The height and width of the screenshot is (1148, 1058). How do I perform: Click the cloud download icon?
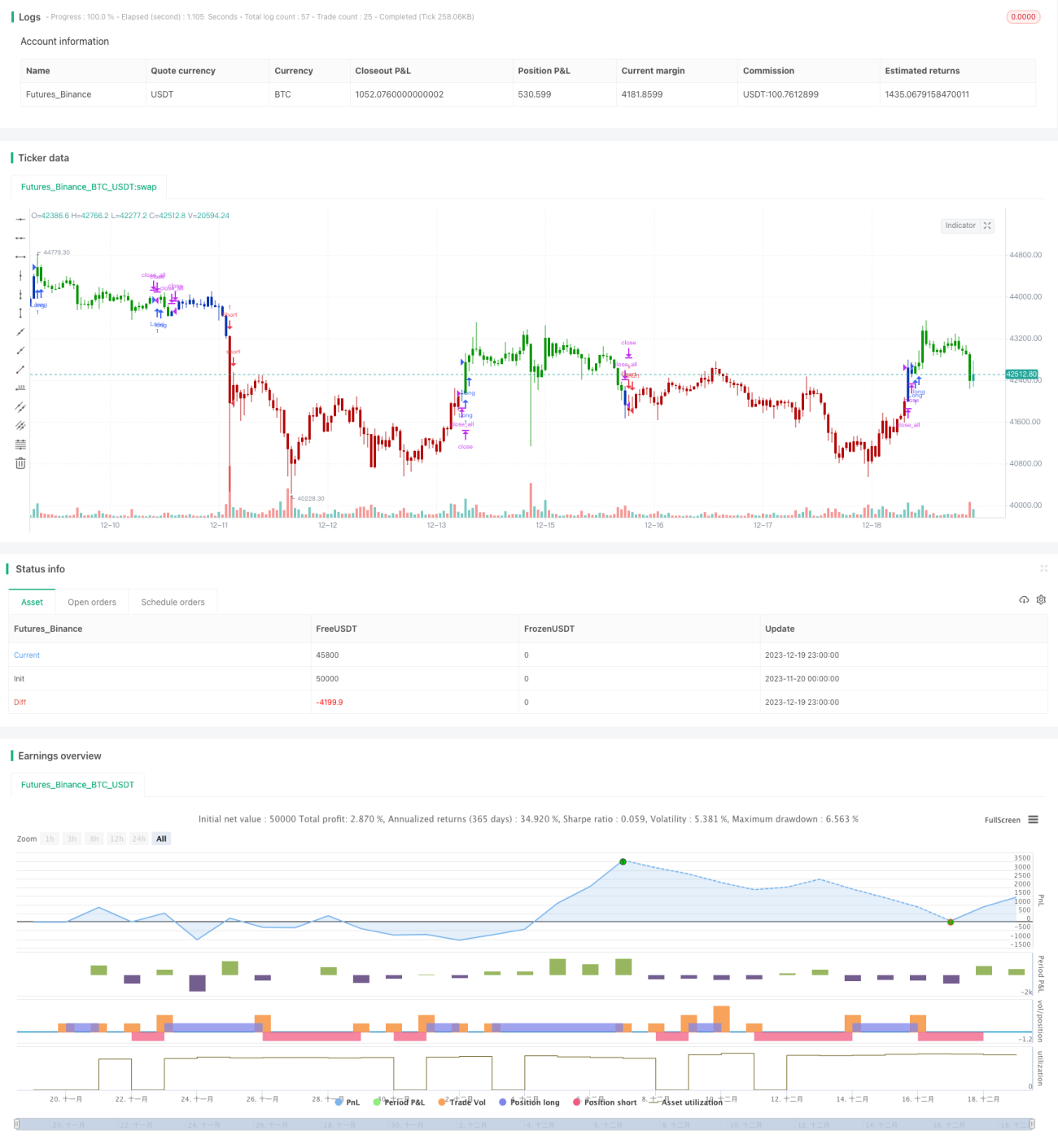[1024, 600]
